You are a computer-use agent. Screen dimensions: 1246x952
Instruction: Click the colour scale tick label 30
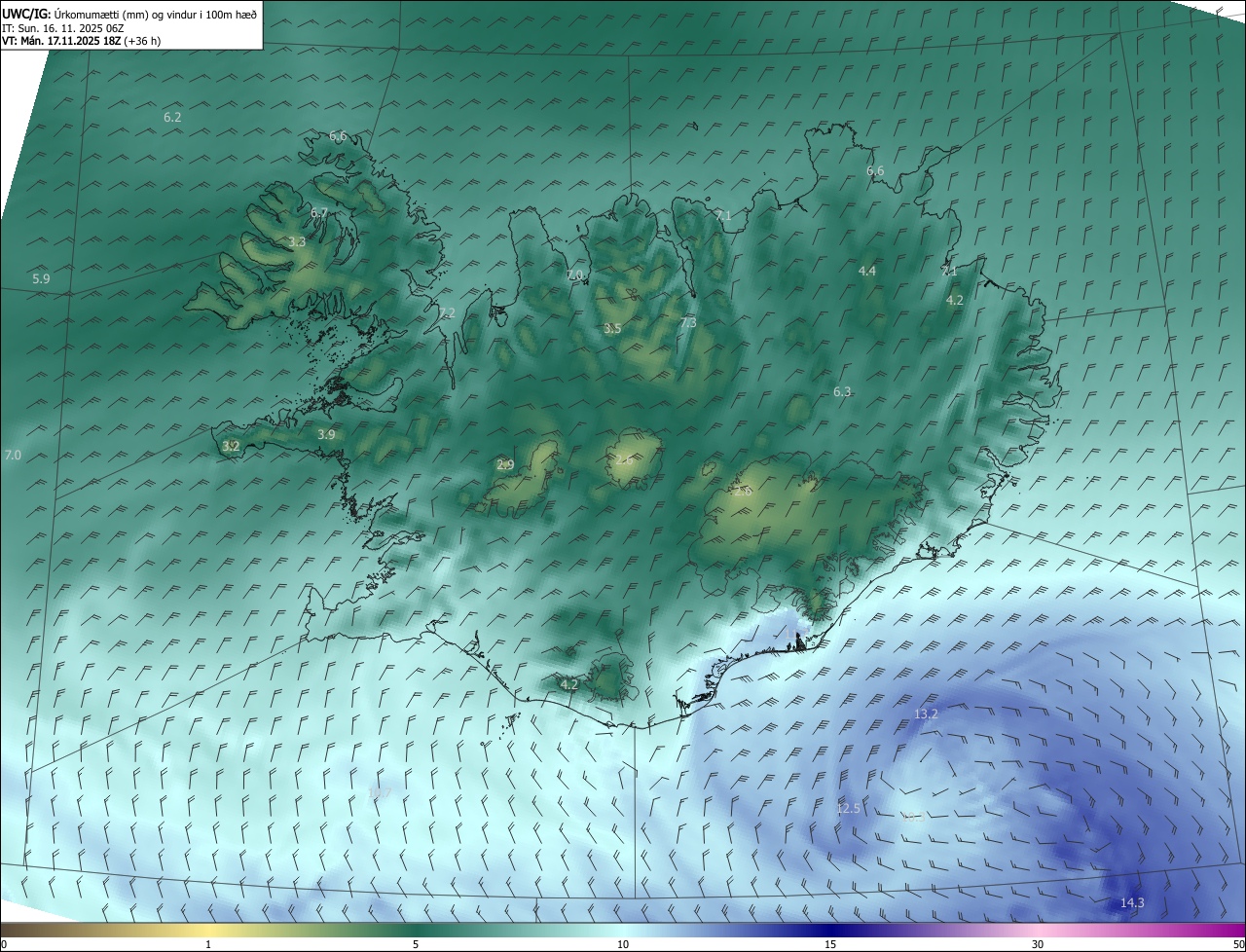[1038, 945]
